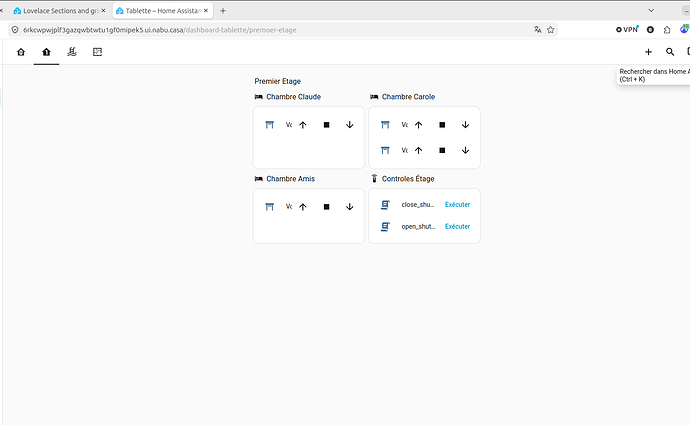Lower the Chambre Claude shutter

click(349, 125)
